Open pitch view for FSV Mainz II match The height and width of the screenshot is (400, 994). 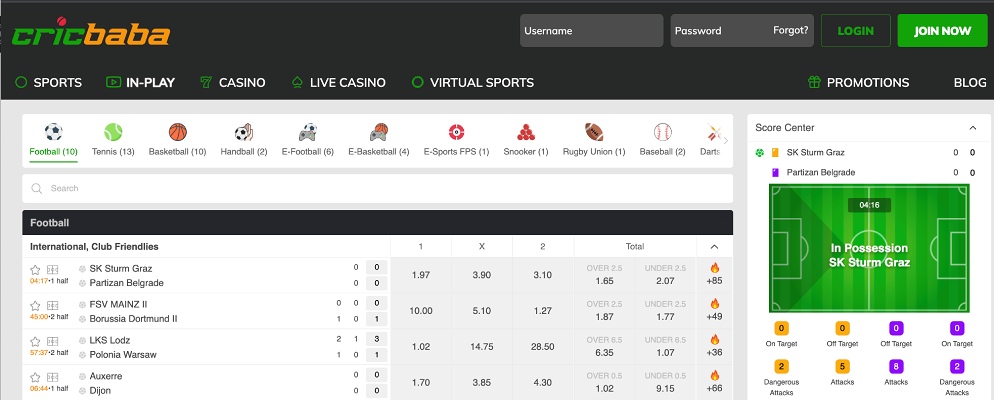53,305
